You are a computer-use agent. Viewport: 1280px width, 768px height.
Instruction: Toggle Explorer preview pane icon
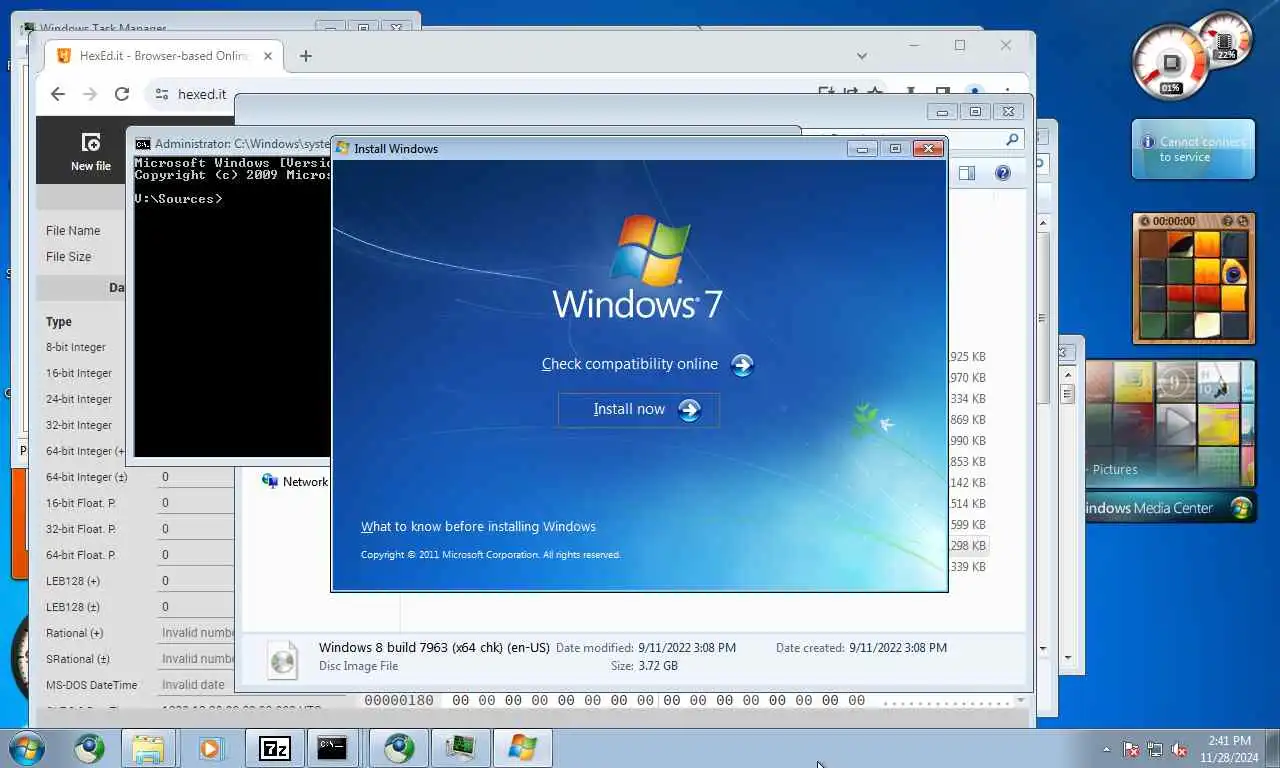(967, 173)
